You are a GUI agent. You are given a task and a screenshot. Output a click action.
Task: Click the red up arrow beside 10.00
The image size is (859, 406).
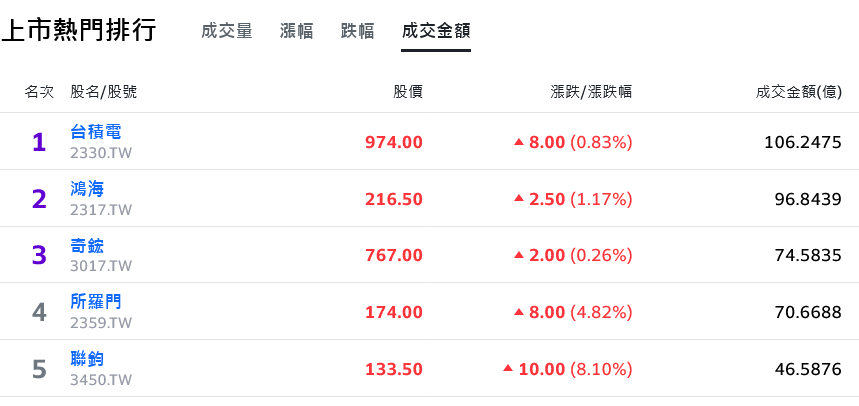click(x=508, y=369)
